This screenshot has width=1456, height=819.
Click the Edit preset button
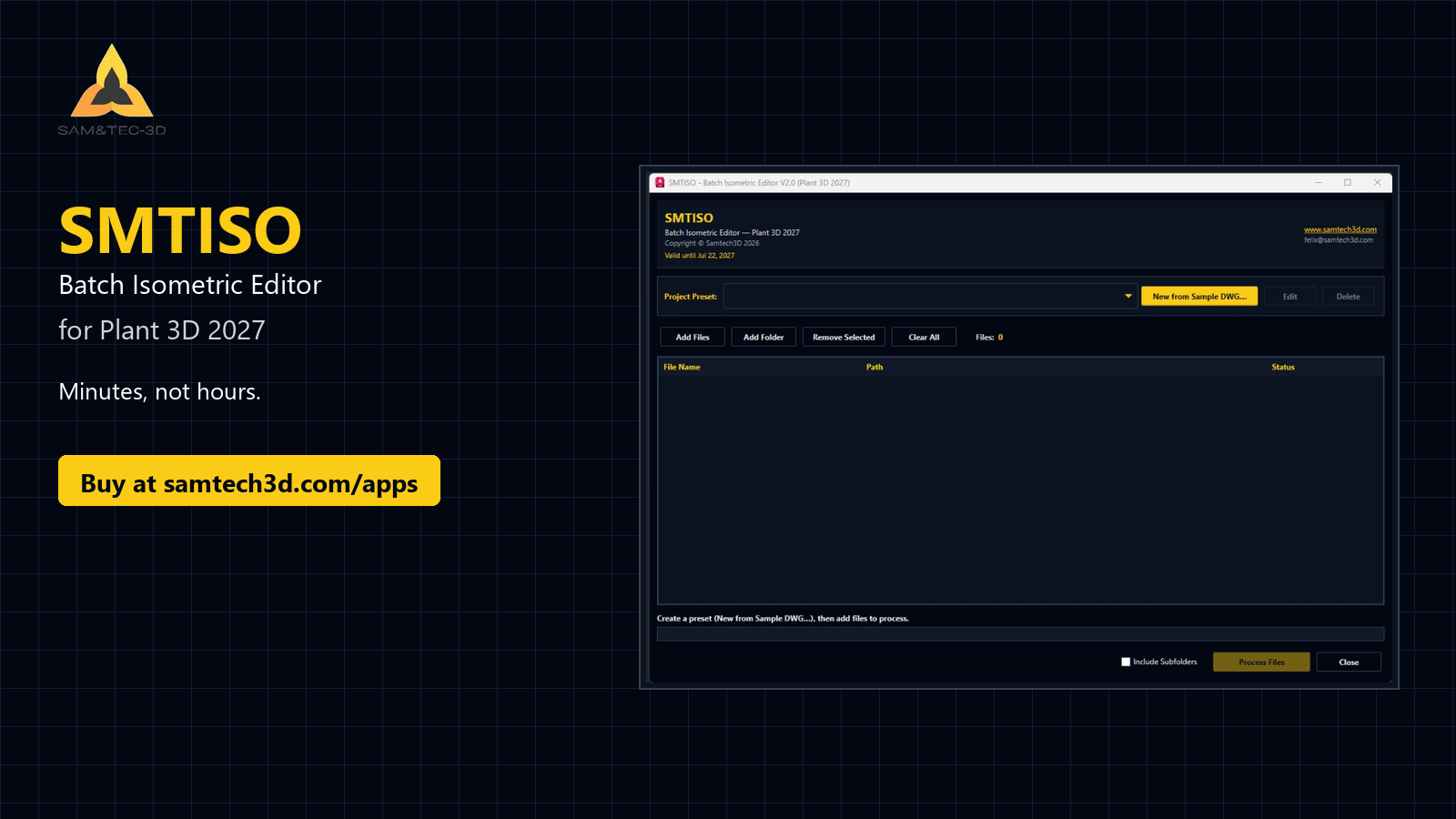point(1289,297)
